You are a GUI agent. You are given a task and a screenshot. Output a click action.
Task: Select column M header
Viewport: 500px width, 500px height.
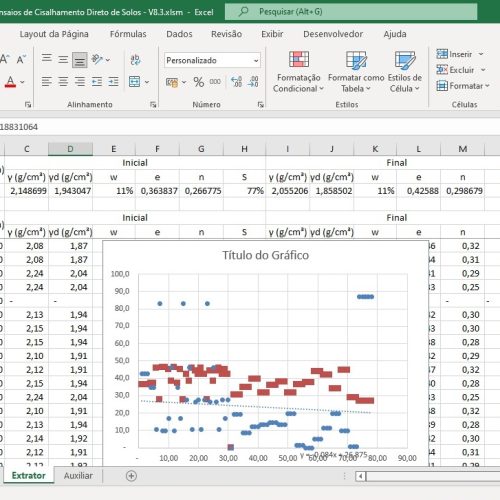tap(462, 149)
